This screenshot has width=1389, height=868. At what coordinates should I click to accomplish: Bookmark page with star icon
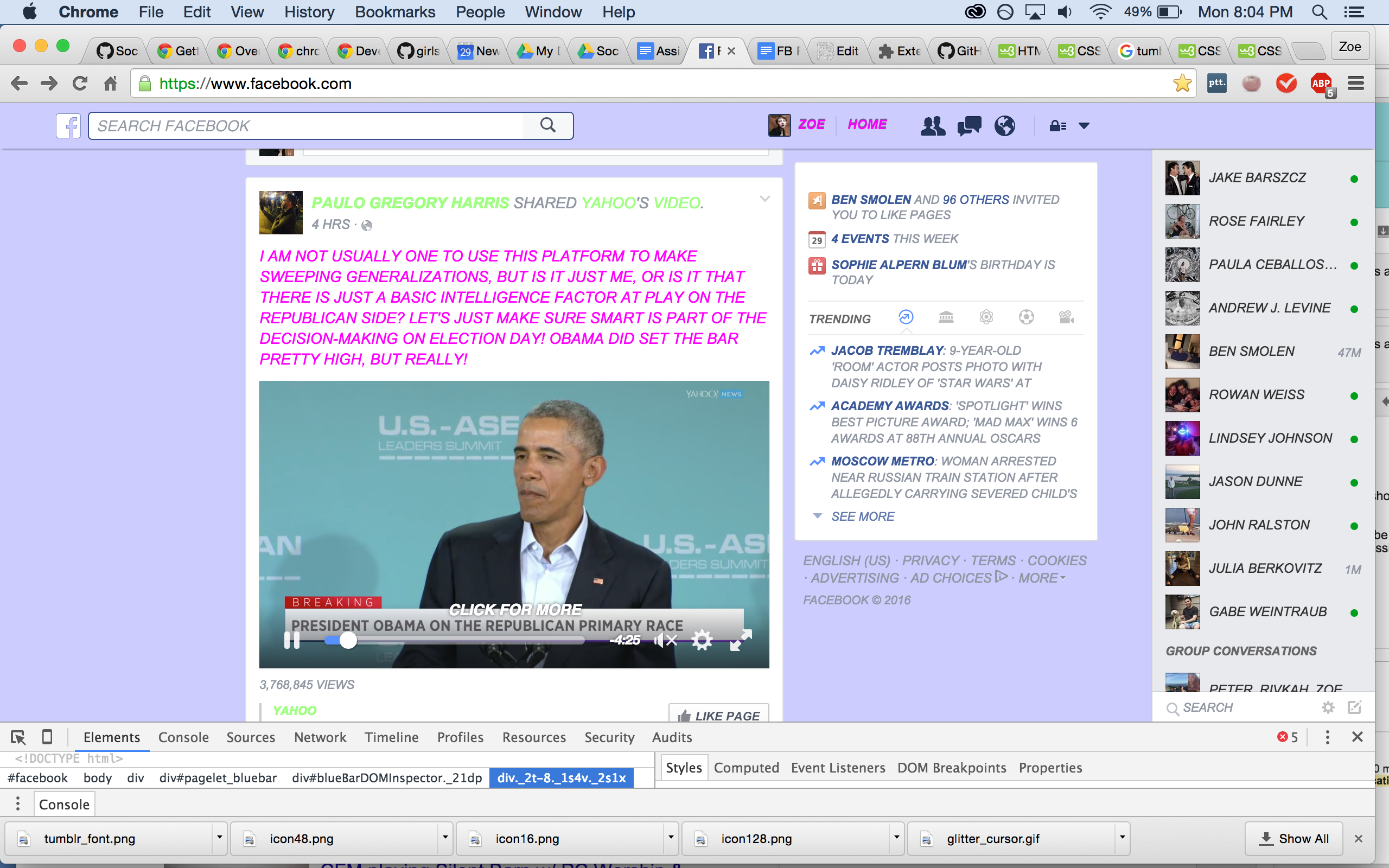click(x=1182, y=83)
